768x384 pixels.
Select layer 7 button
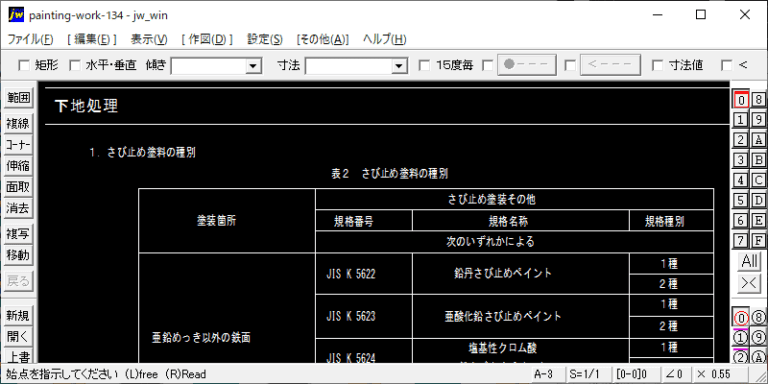pos(741,240)
